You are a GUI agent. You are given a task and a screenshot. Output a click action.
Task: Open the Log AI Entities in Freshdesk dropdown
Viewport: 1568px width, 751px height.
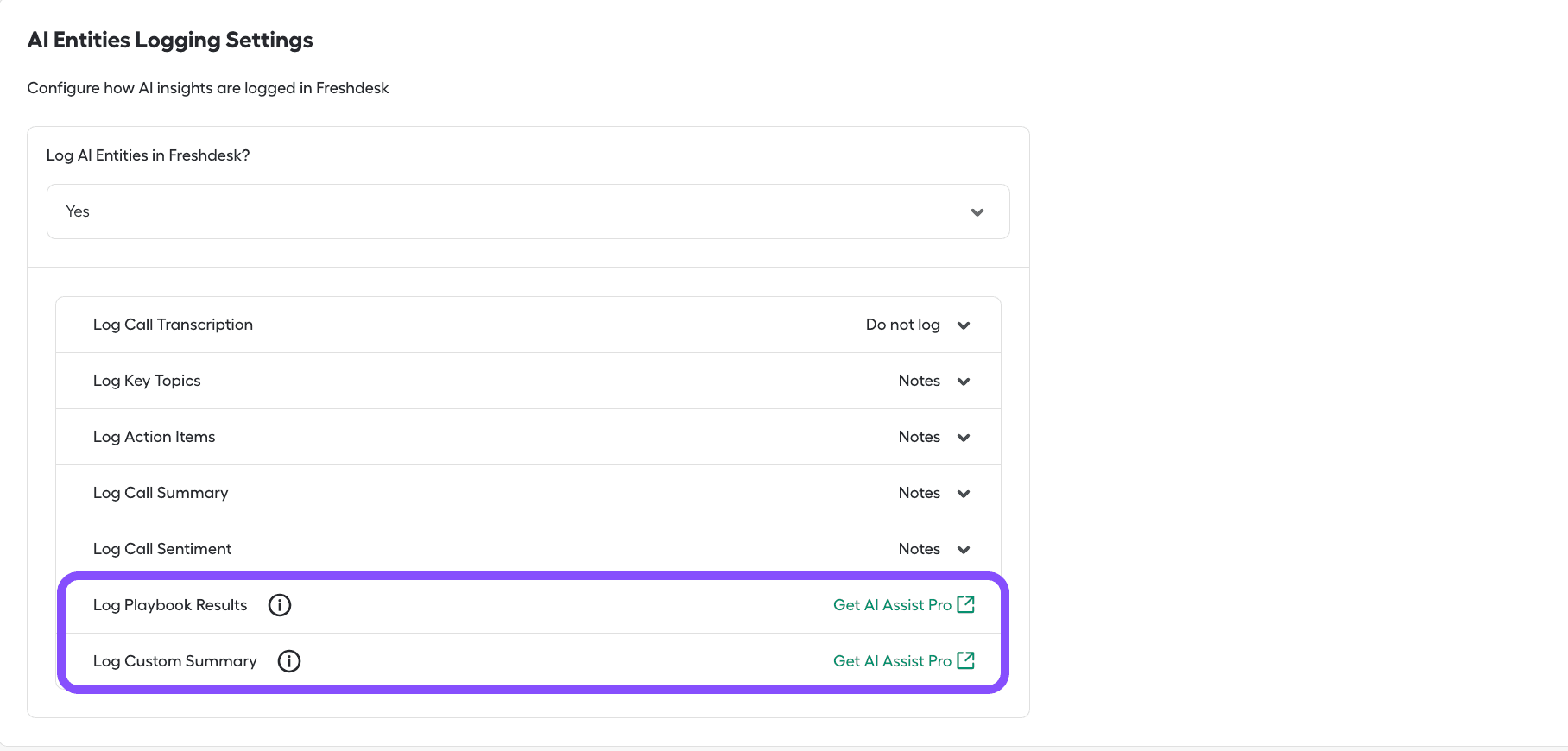coord(528,211)
